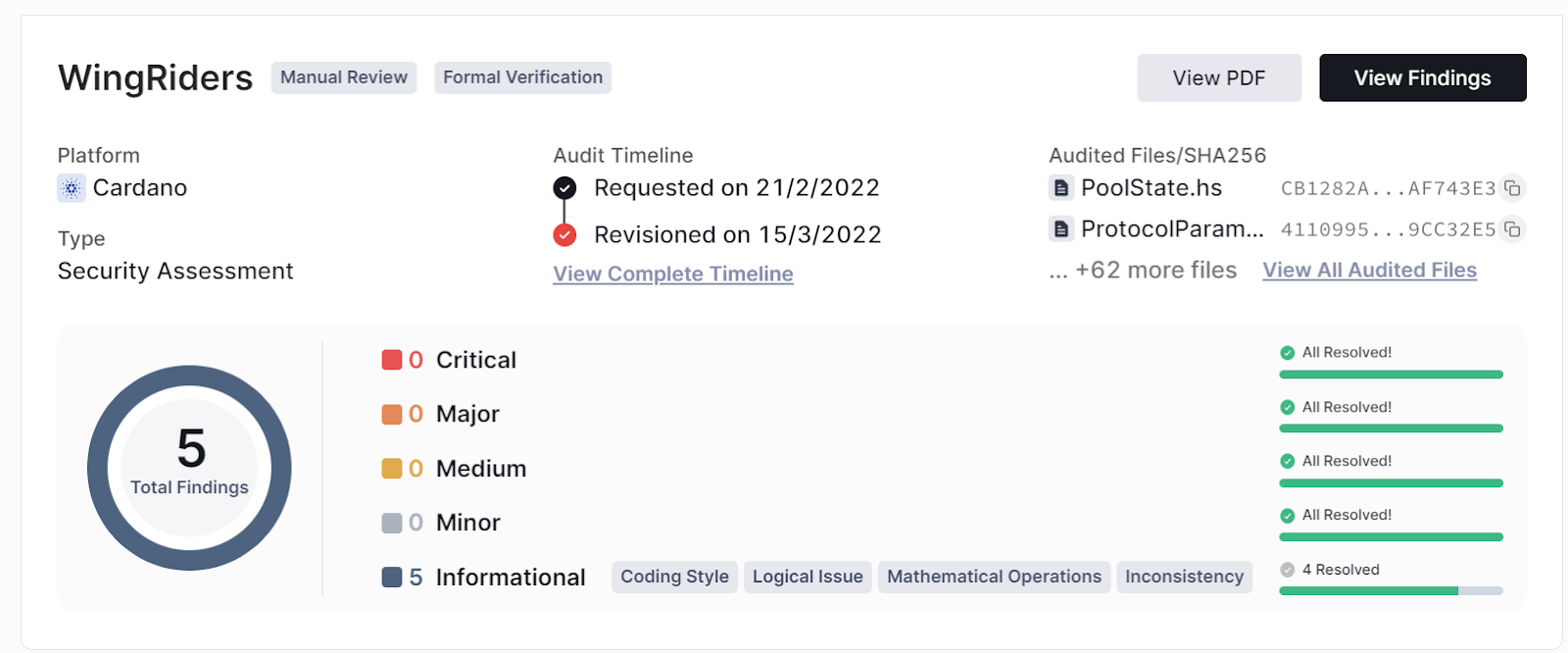Click the Informational resolved progress bar

pyautogui.click(x=1391, y=590)
